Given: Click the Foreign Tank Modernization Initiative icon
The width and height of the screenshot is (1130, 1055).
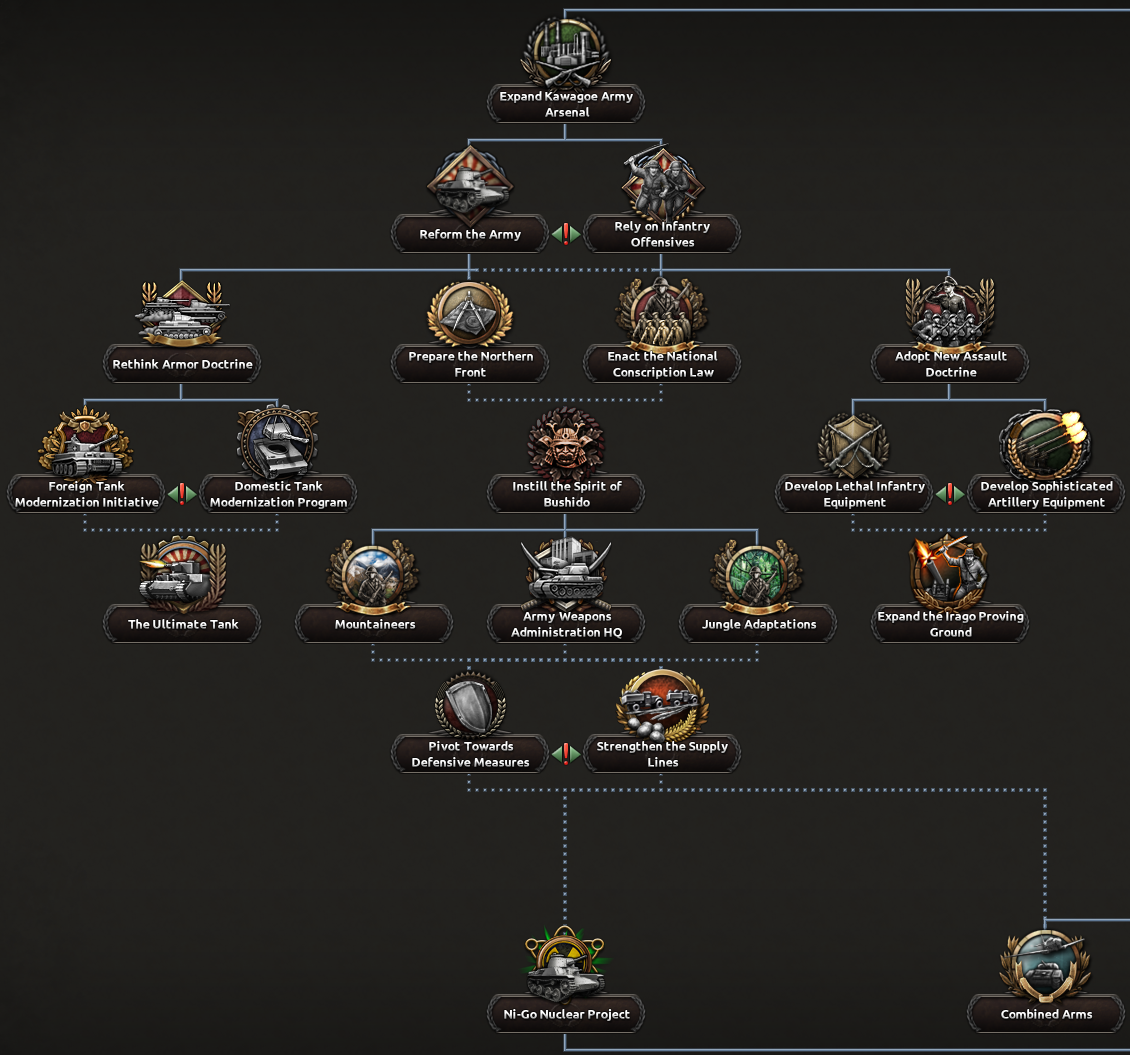Looking at the screenshot, I should [x=86, y=442].
